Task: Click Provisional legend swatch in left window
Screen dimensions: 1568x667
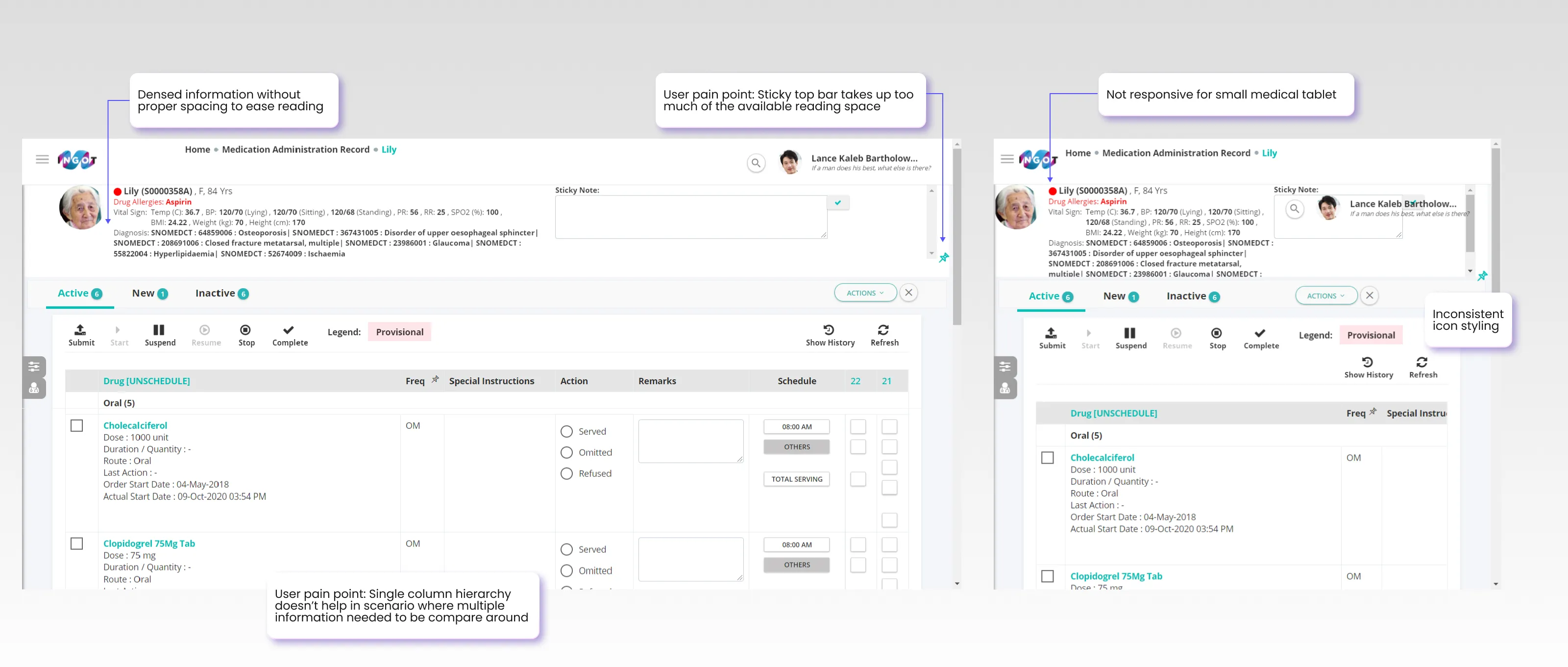Action: tap(399, 332)
